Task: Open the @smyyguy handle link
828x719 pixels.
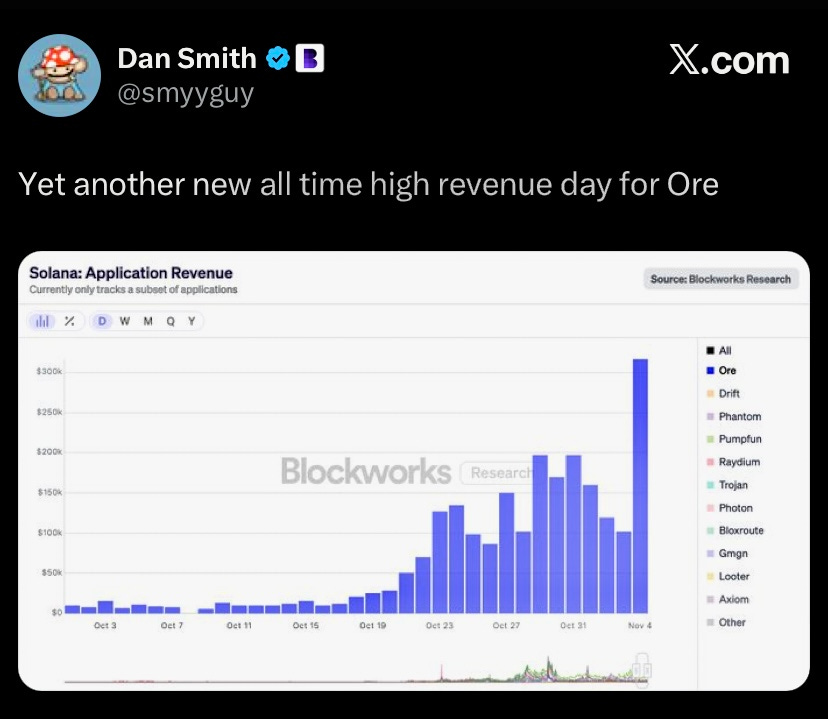Action: coord(185,93)
